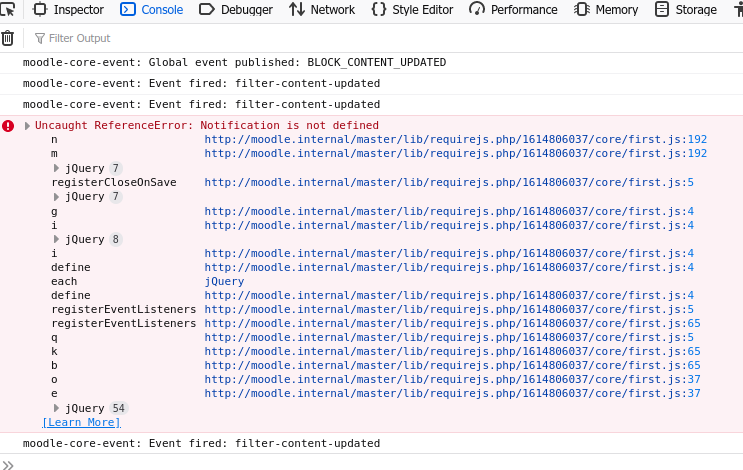Open first.js:37 link for frame e

point(453,394)
